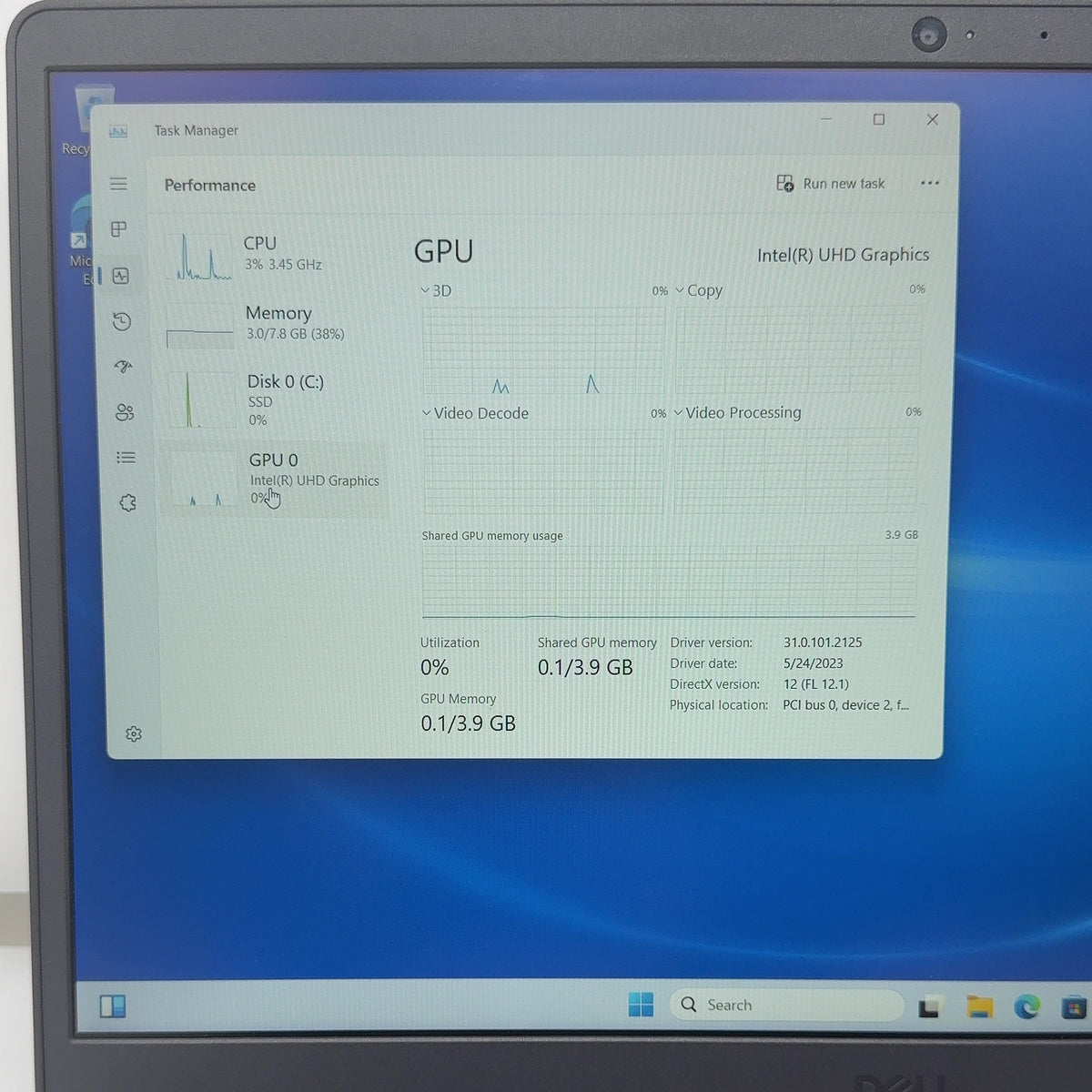Open Task View on the taskbar
Image resolution: width=1092 pixels, height=1092 pixels.
click(929, 1007)
